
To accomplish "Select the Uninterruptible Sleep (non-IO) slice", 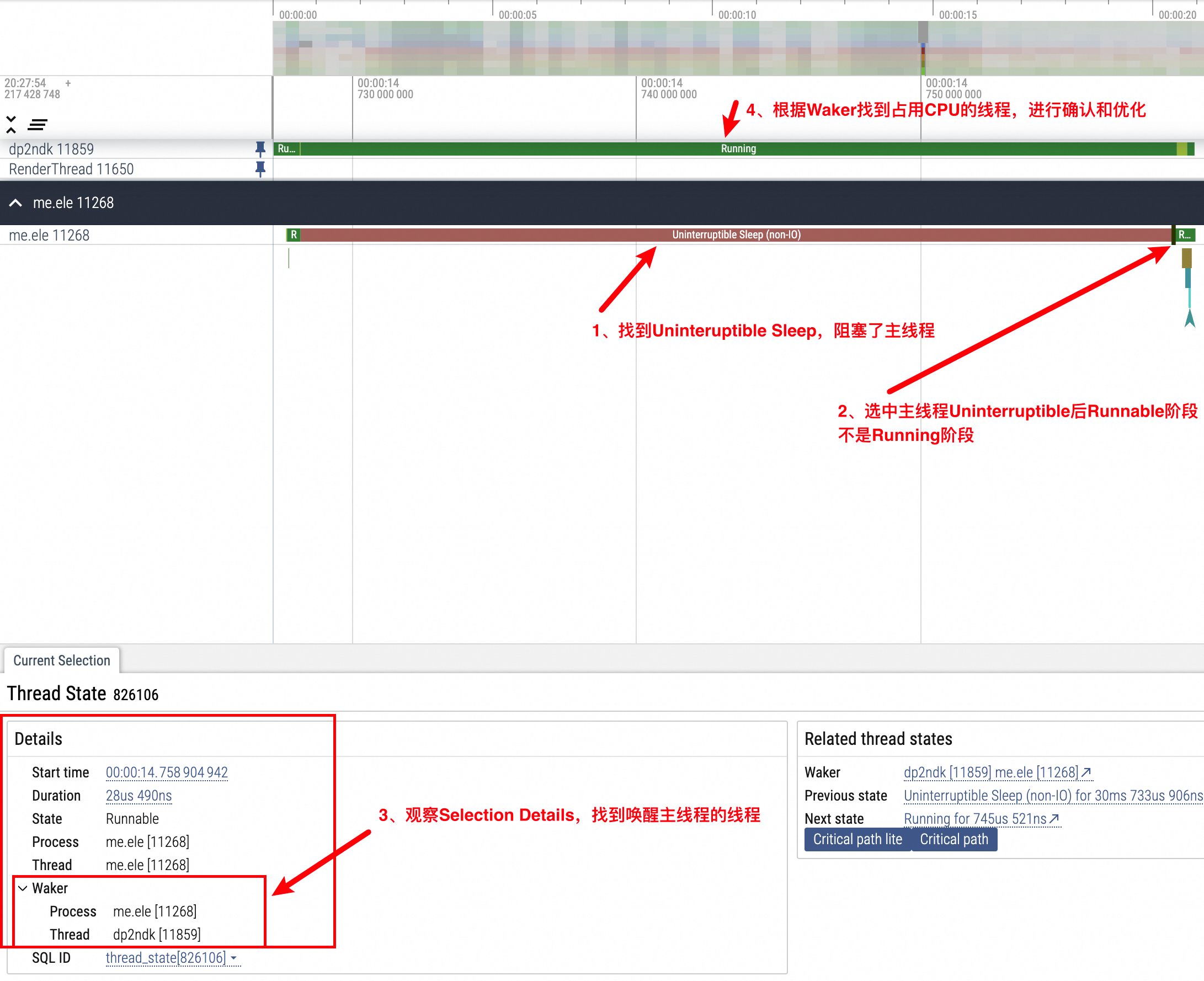I will 736,235.
